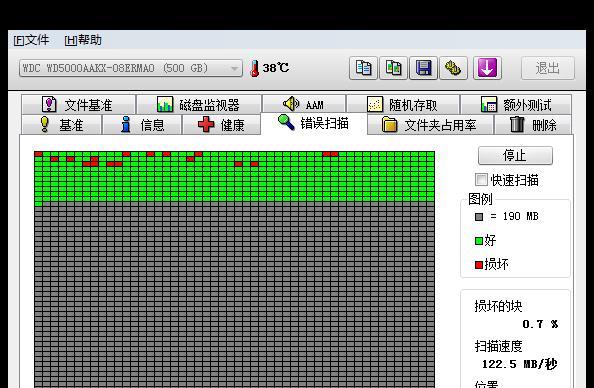Switch to the 基准 benchmark tab

coord(61,125)
